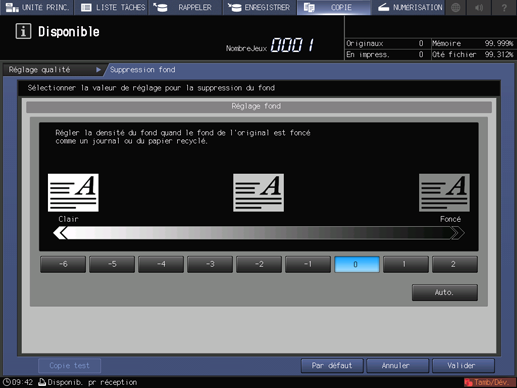This screenshot has height=388, width=517.
Task: Select background value -2
Action: click(259, 264)
